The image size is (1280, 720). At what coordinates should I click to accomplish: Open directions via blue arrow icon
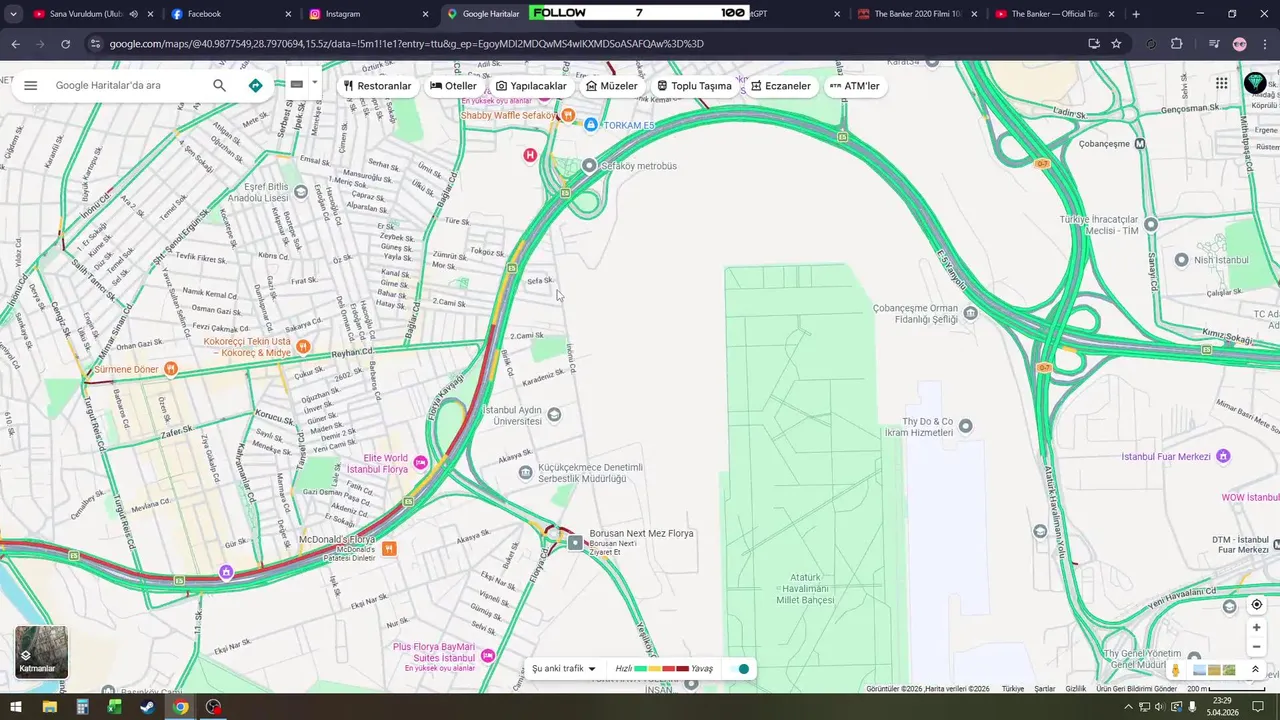(255, 86)
